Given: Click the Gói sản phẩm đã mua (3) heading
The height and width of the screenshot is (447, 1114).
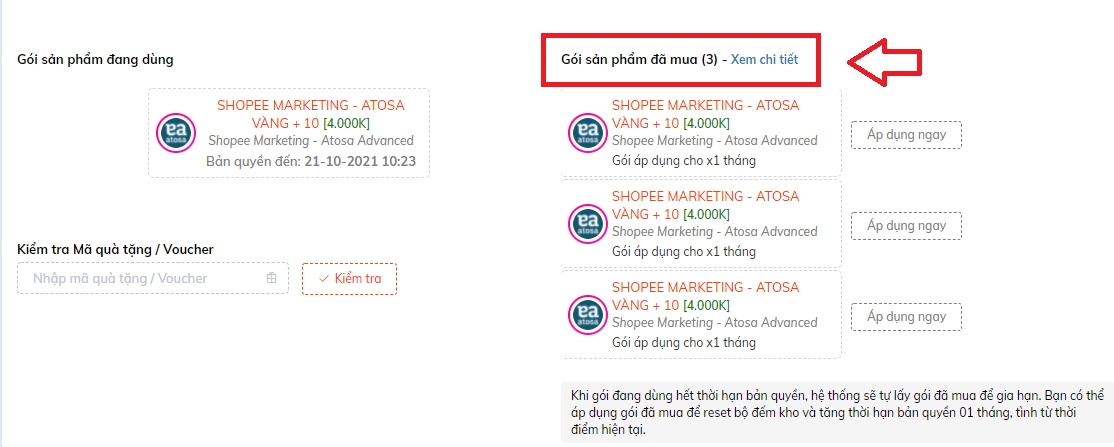Looking at the screenshot, I should pyautogui.click(x=640, y=59).
